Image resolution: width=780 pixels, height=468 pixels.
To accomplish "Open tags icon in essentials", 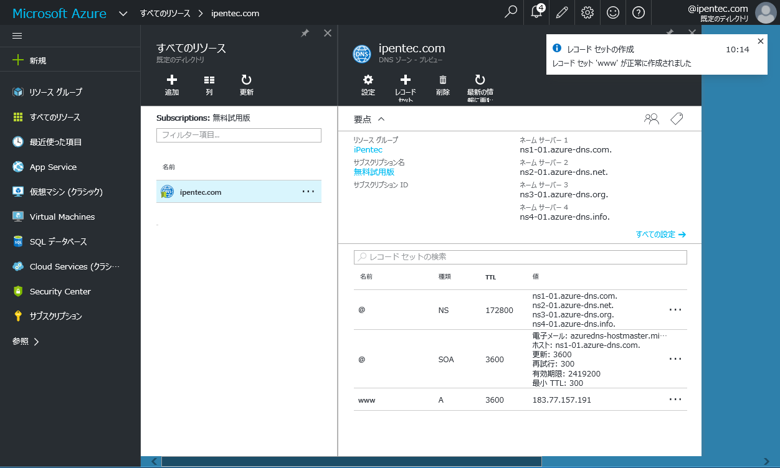I will click(x=677, y=119).
